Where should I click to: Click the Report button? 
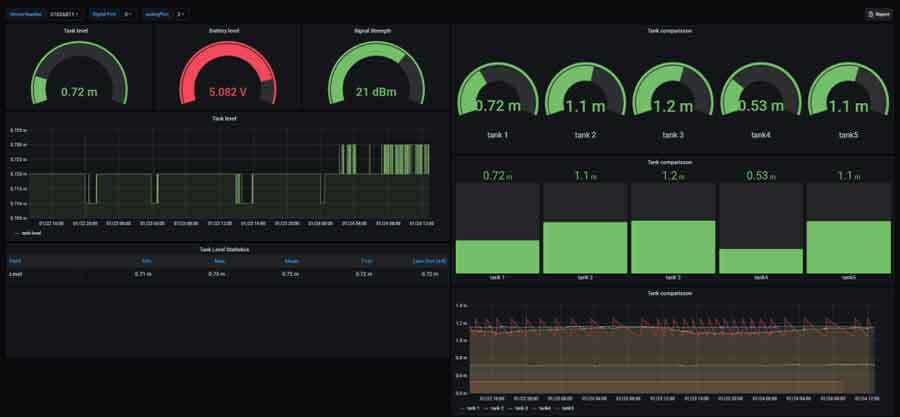[x=877, y=14]
